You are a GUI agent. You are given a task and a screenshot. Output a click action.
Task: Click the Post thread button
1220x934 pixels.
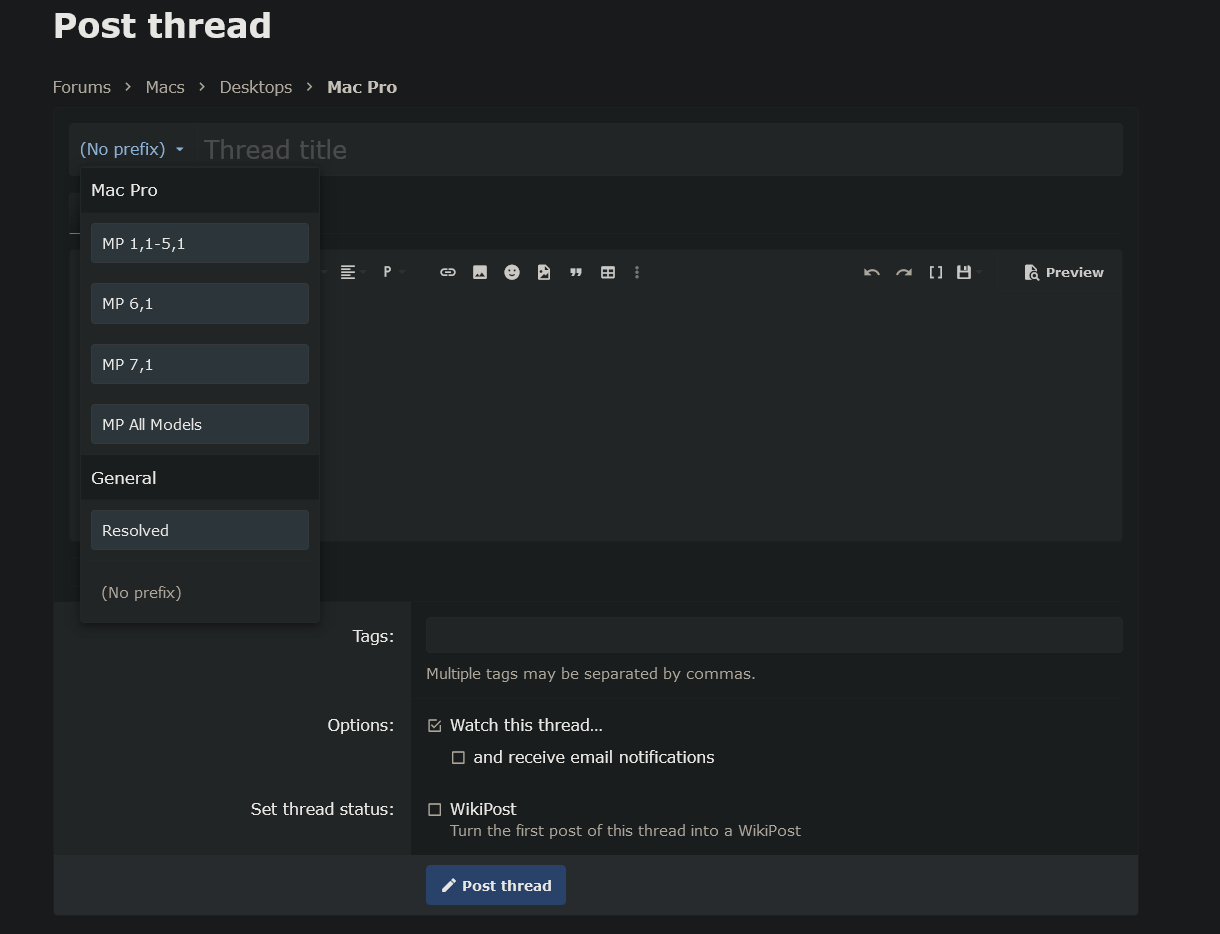coord(496,885)
